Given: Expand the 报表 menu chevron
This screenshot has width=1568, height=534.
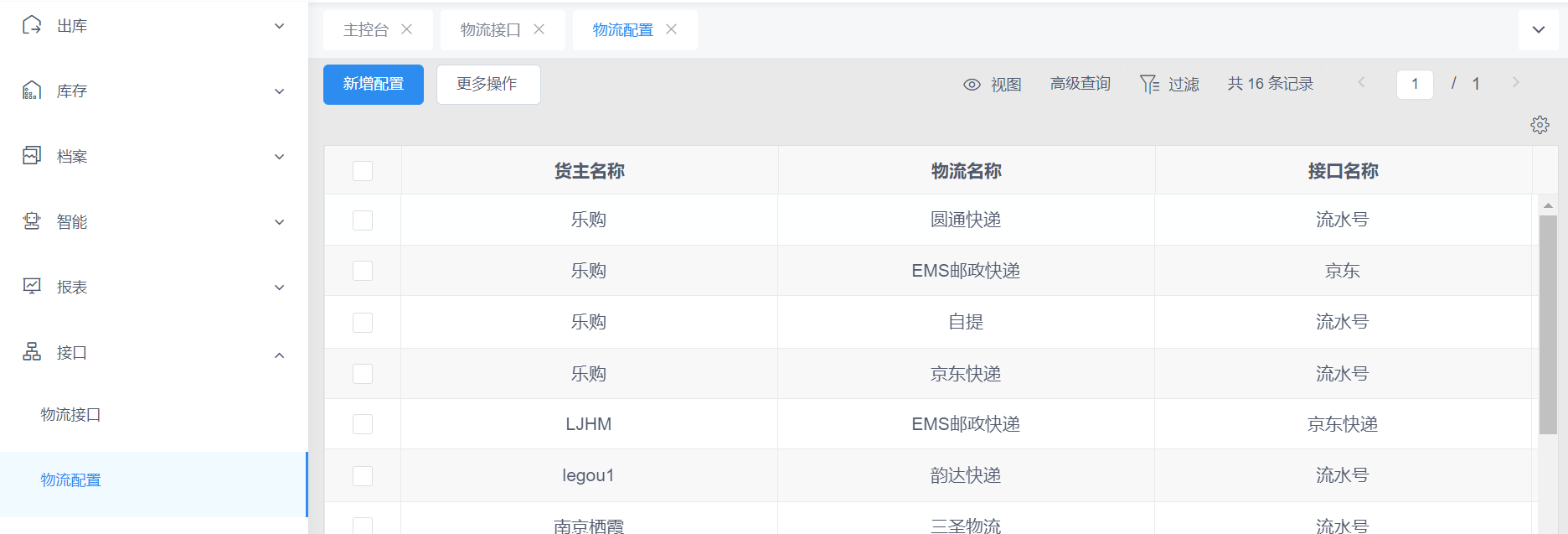Looking at the screenshot, I should (x=280, y=288).
